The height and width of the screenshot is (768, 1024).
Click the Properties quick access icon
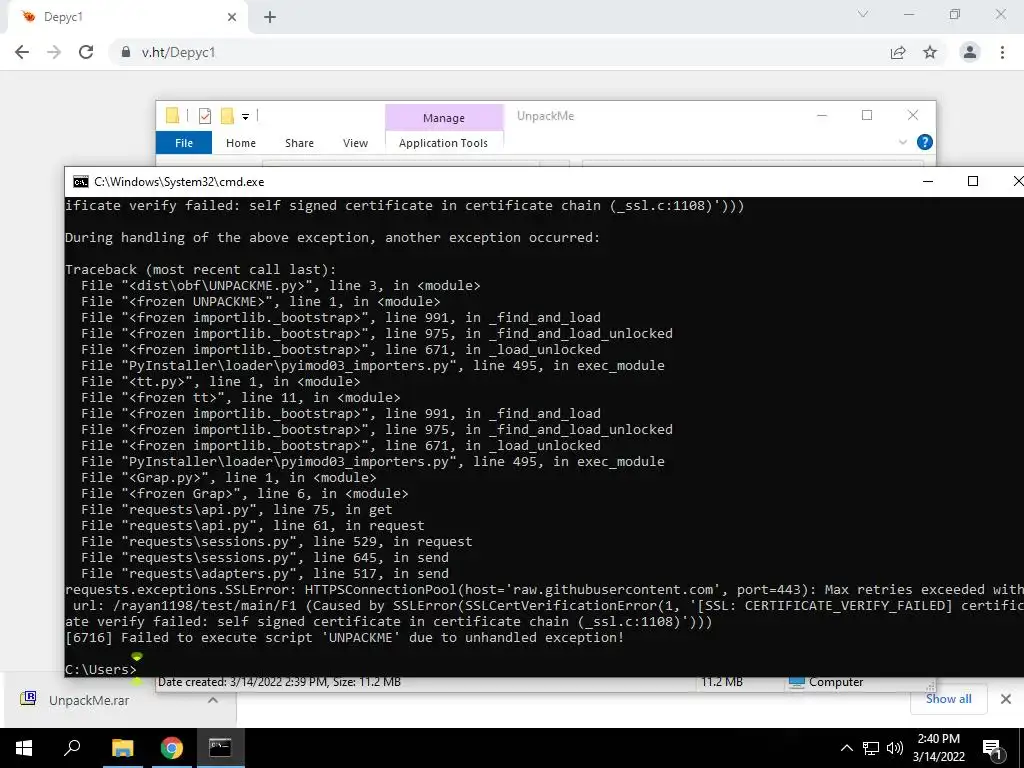click(205, 116)
